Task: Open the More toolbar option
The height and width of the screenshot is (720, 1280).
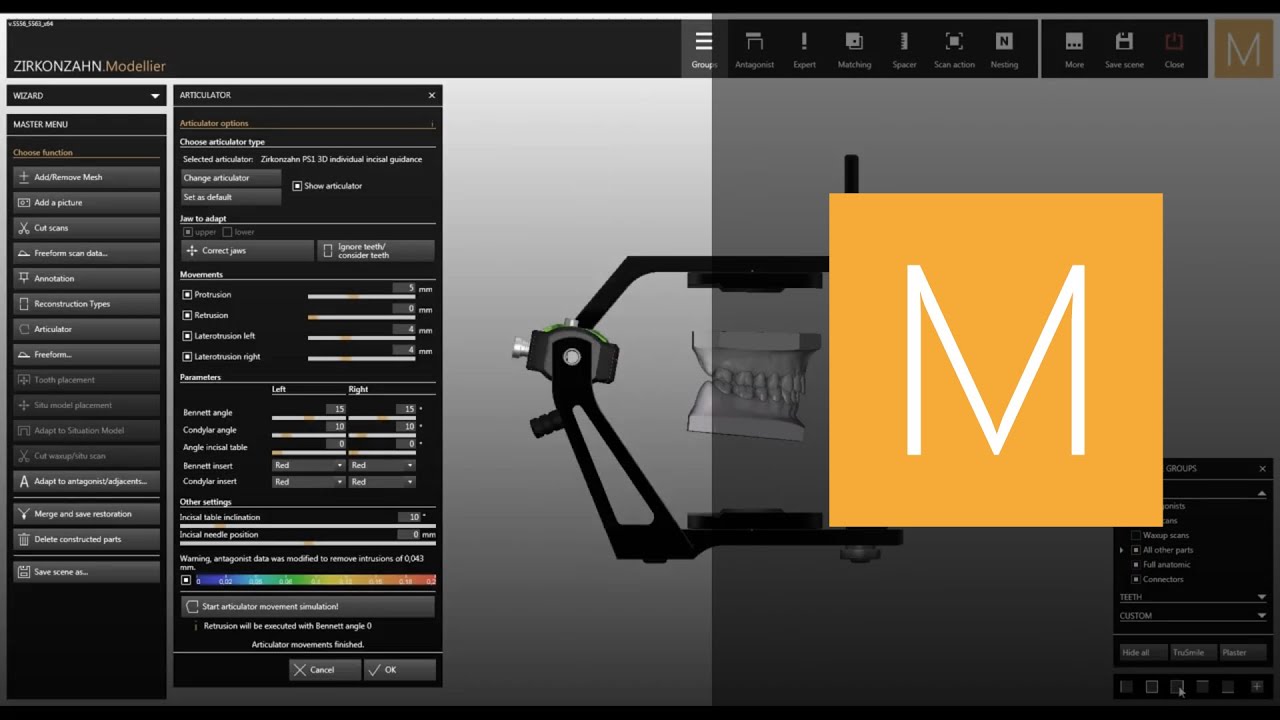Action: click(1074, 49)
